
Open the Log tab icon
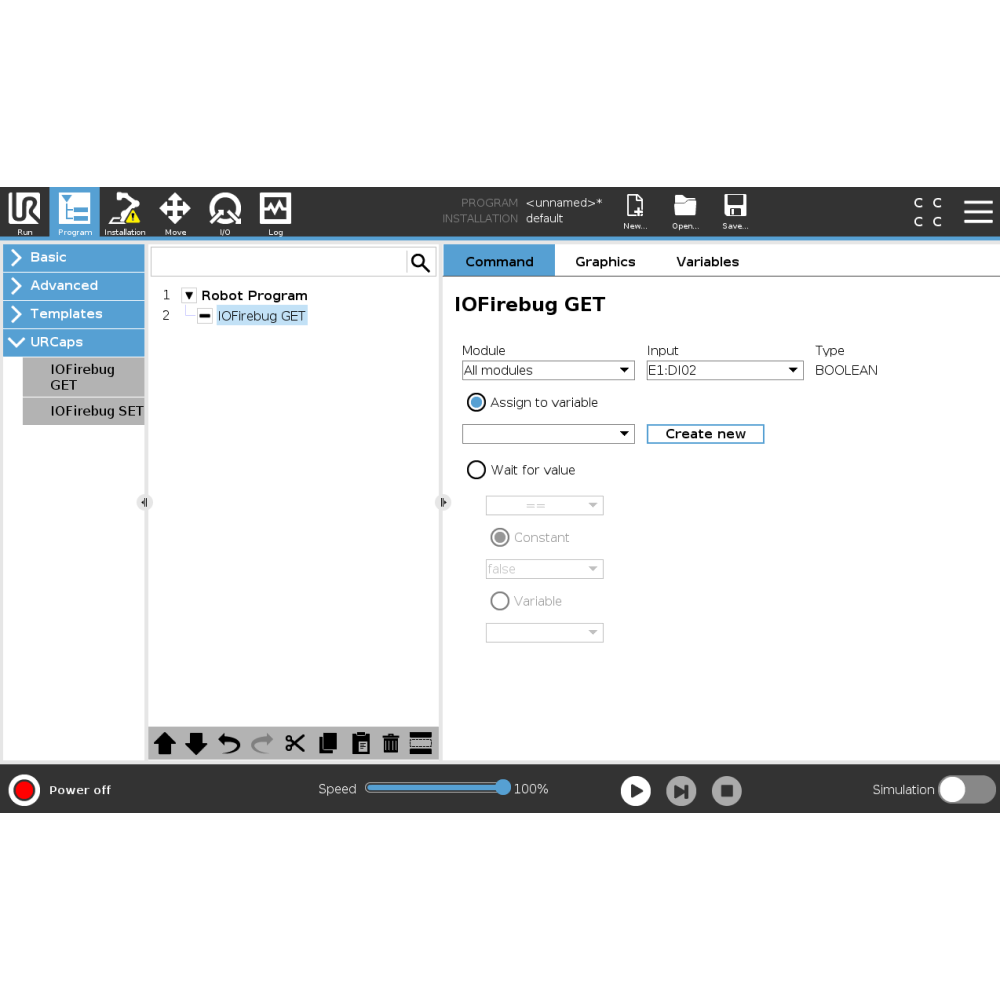click(x=275, y=212)
